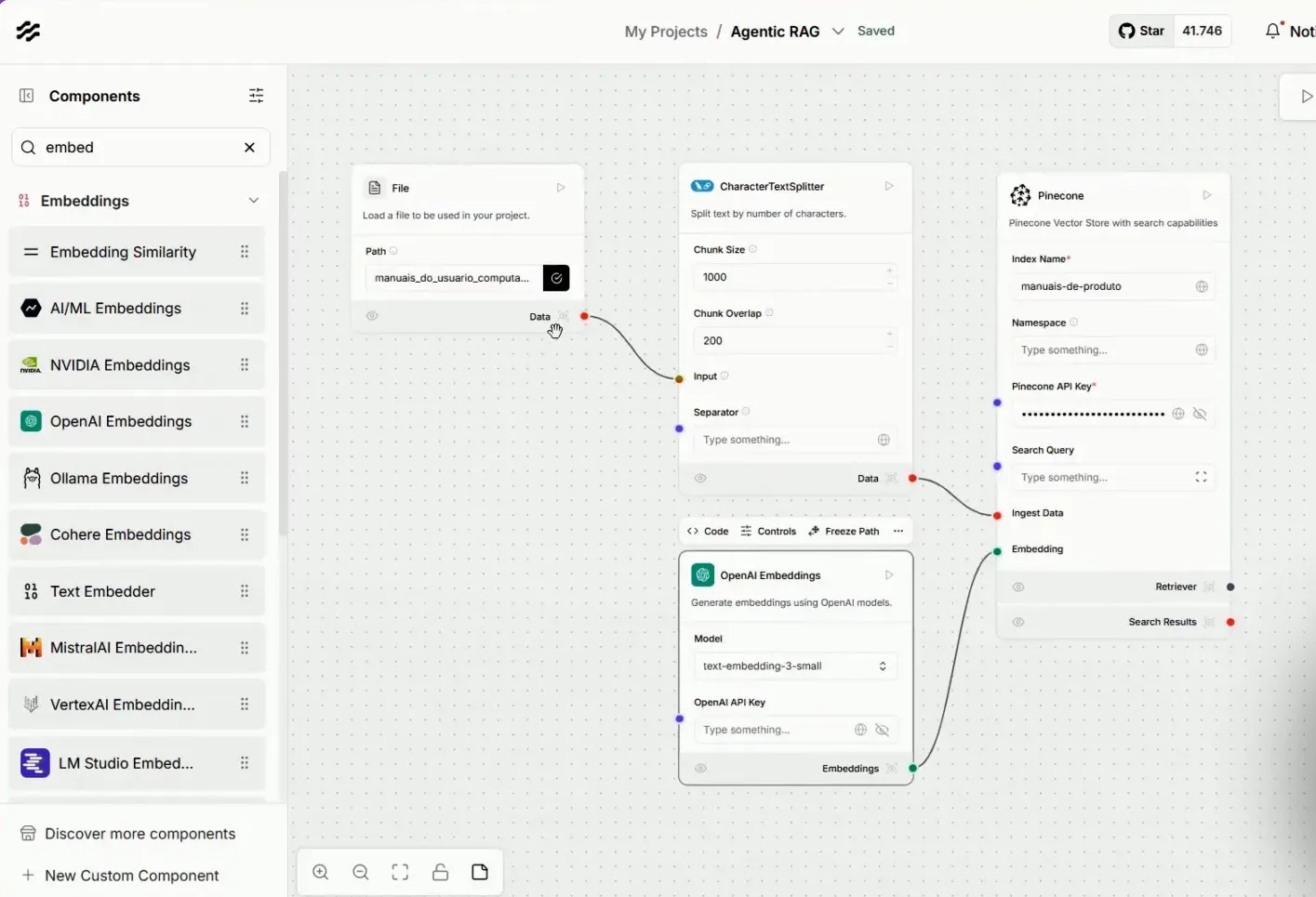Screen dimensions: 1316x897
Task: Click Freeze Path option
Action: tap(844, 532)
